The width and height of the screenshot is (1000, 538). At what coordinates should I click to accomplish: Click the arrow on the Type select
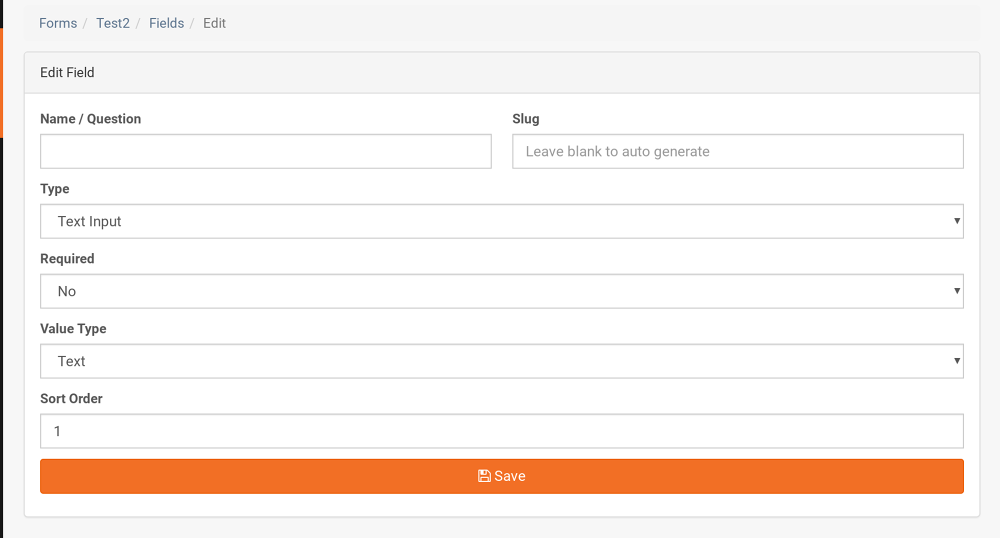pyautogui.click(x=957, y=221)
